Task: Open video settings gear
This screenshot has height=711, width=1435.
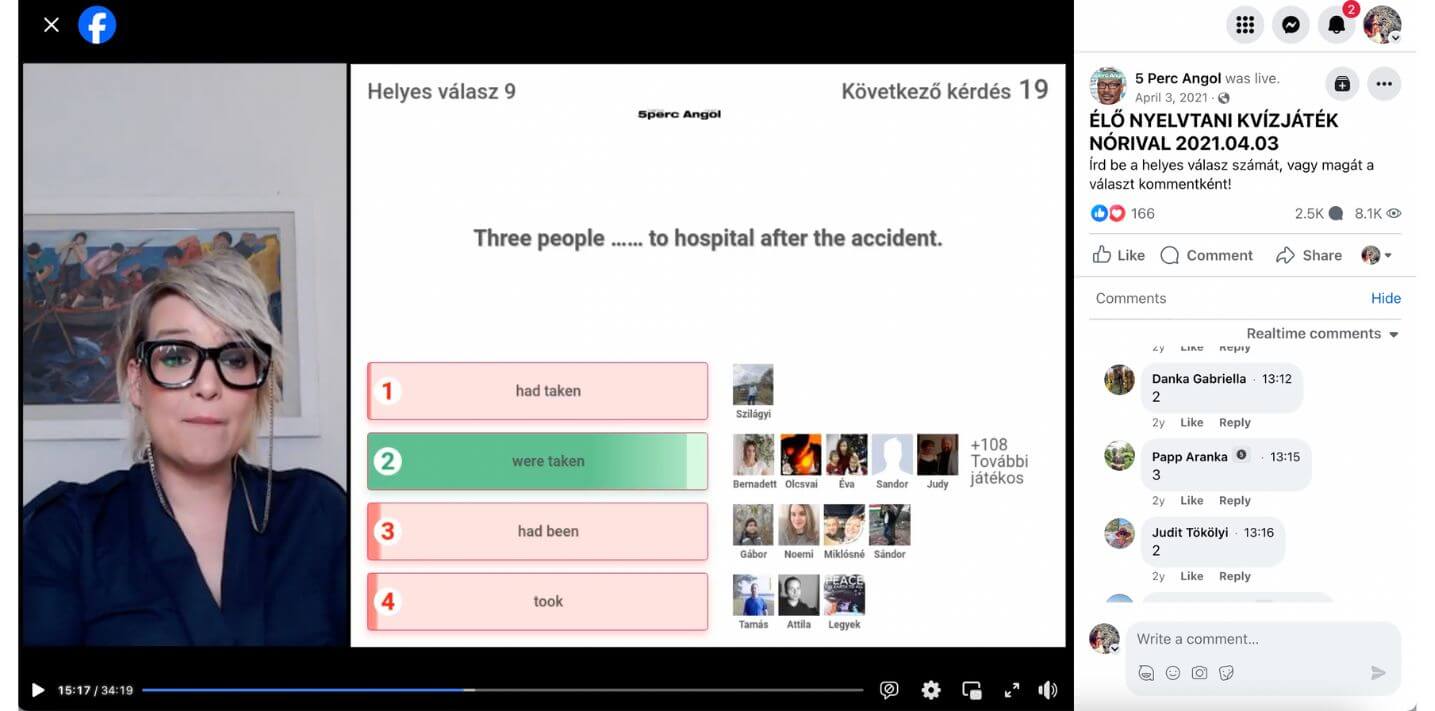Action: (931, 690)
